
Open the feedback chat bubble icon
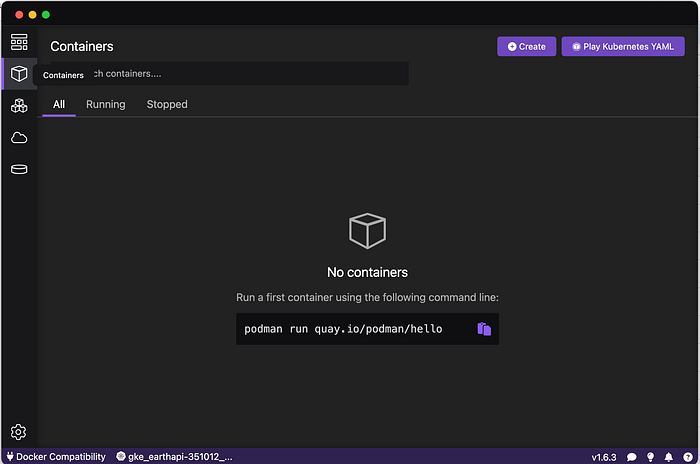point(631,457)
